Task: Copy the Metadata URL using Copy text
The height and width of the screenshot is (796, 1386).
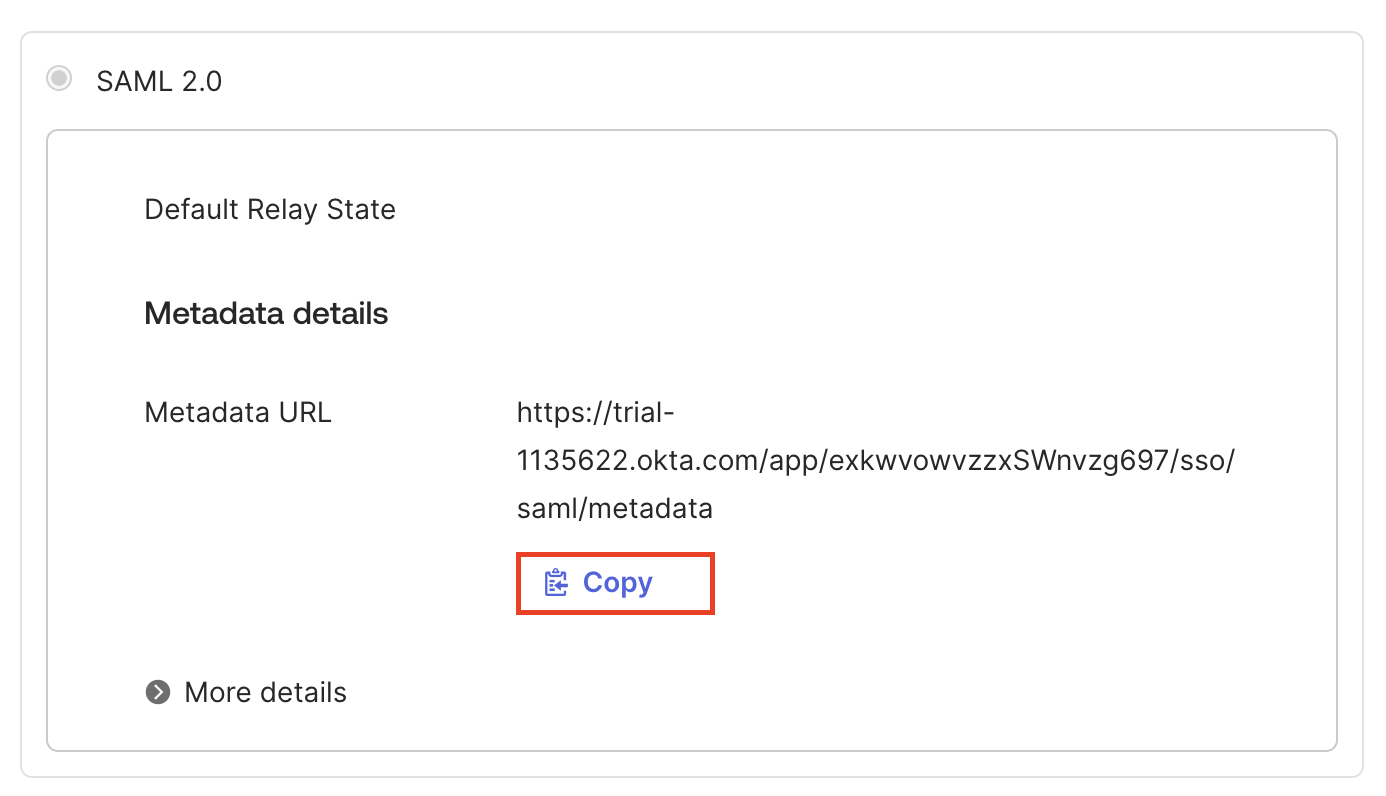Action: click(617, 583)
